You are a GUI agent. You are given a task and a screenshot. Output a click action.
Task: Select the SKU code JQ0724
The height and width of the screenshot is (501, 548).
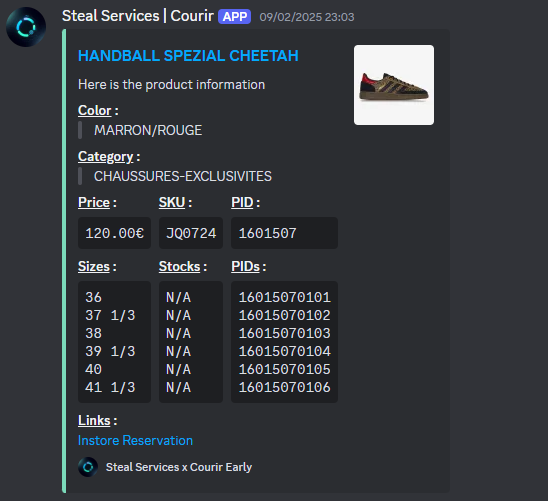(x=191, y=233)
